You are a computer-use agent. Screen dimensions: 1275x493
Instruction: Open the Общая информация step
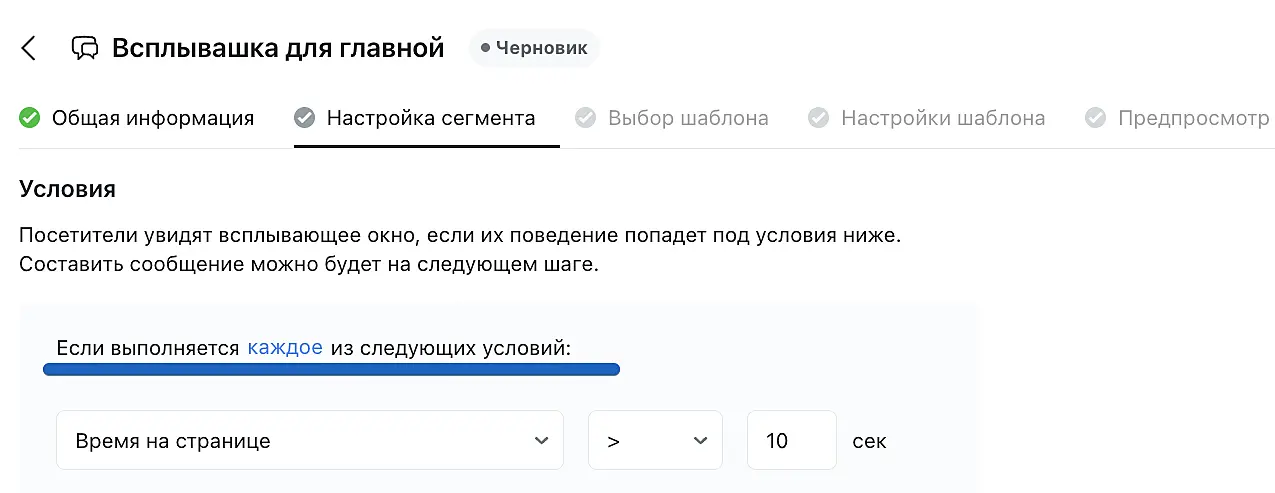tap(153, 118)
